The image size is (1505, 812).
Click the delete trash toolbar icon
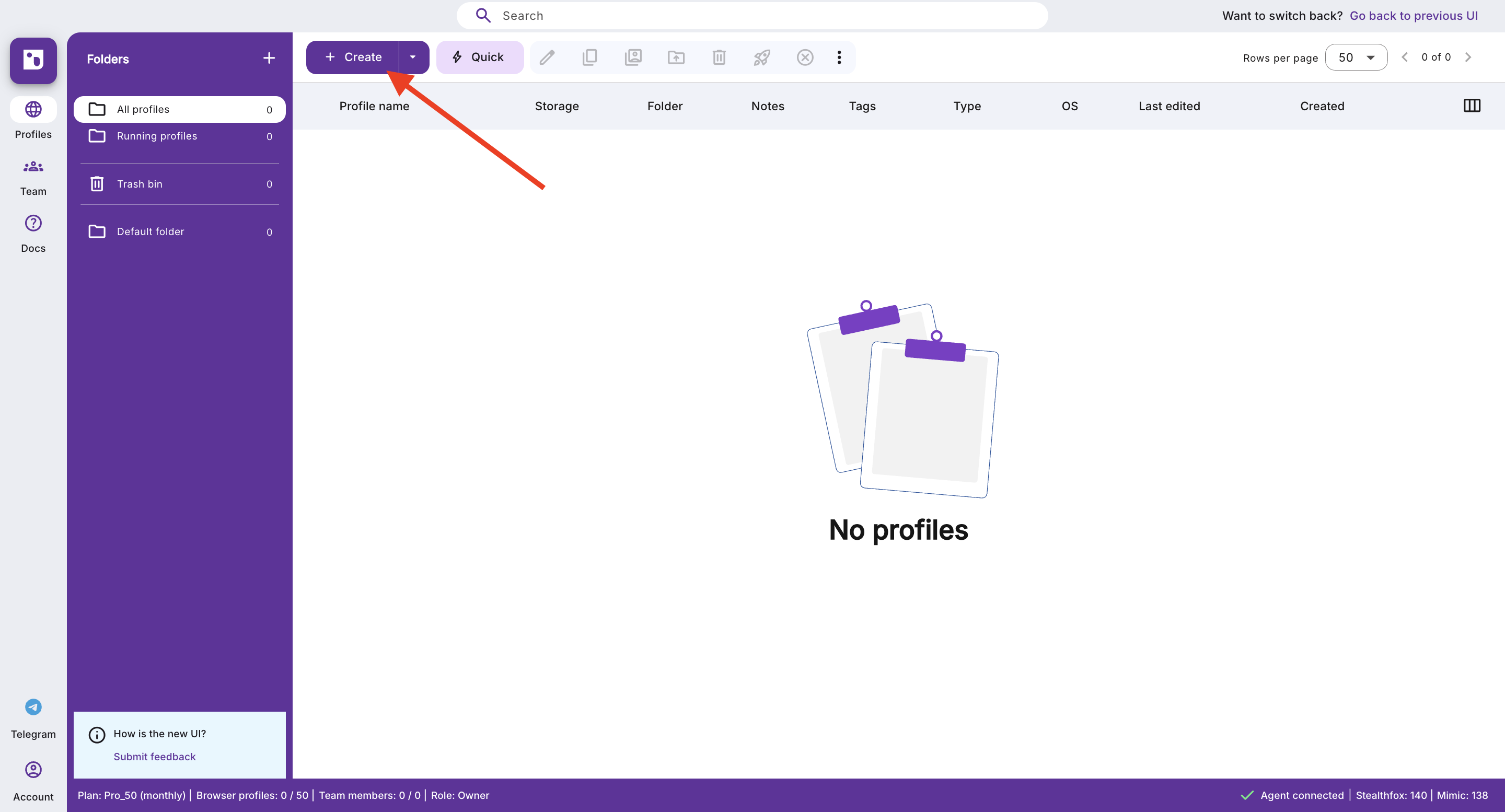coord(719,57)
